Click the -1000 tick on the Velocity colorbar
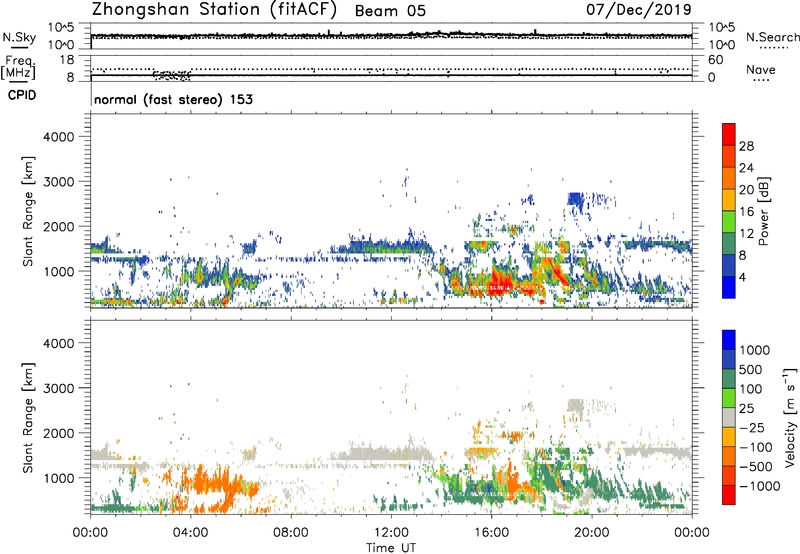The image size is (800, 554). tap(760, 486)
